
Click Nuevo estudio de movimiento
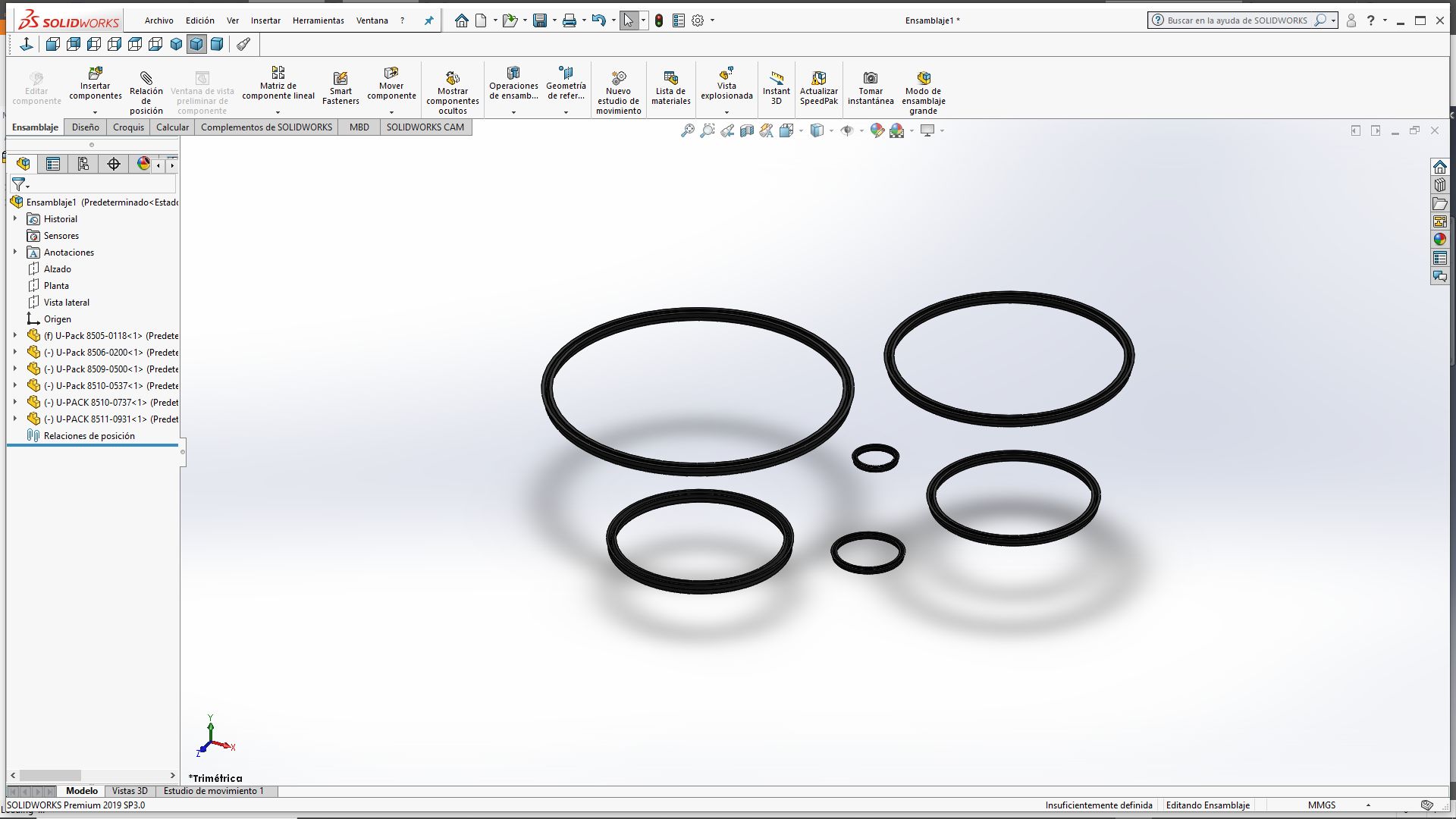(618, 78)
